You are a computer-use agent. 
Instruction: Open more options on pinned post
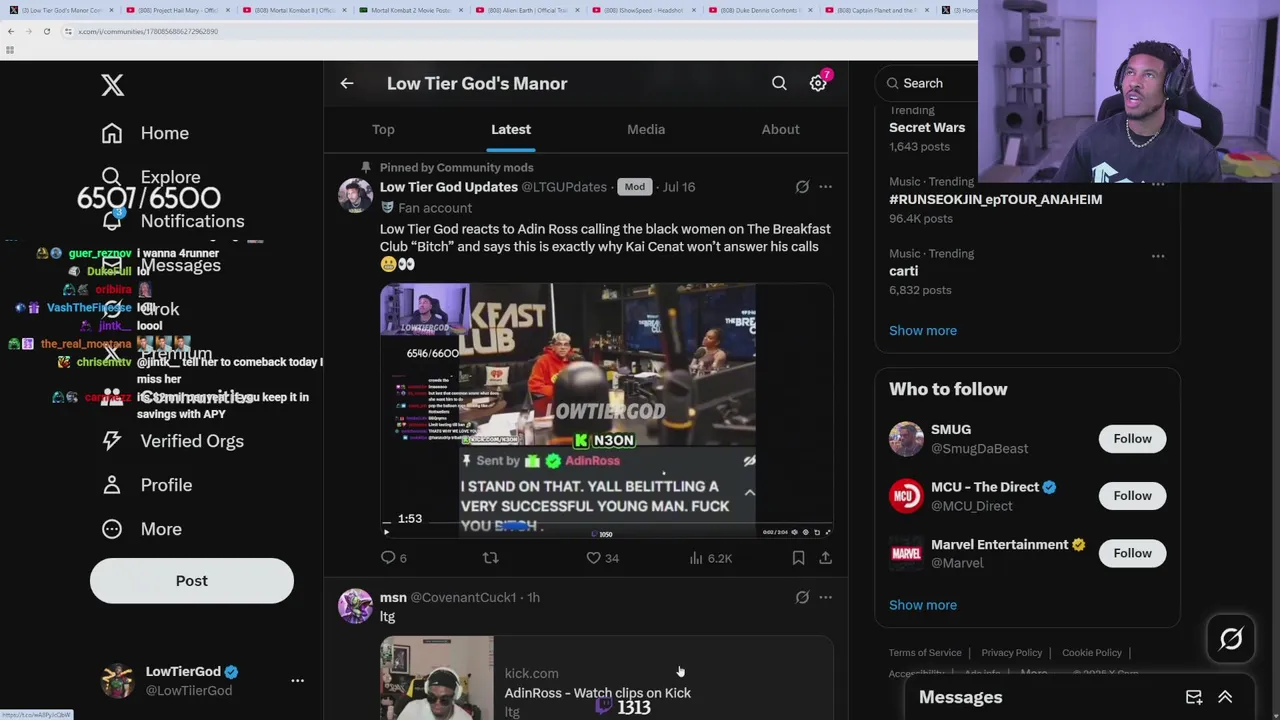tap(825, 187)
